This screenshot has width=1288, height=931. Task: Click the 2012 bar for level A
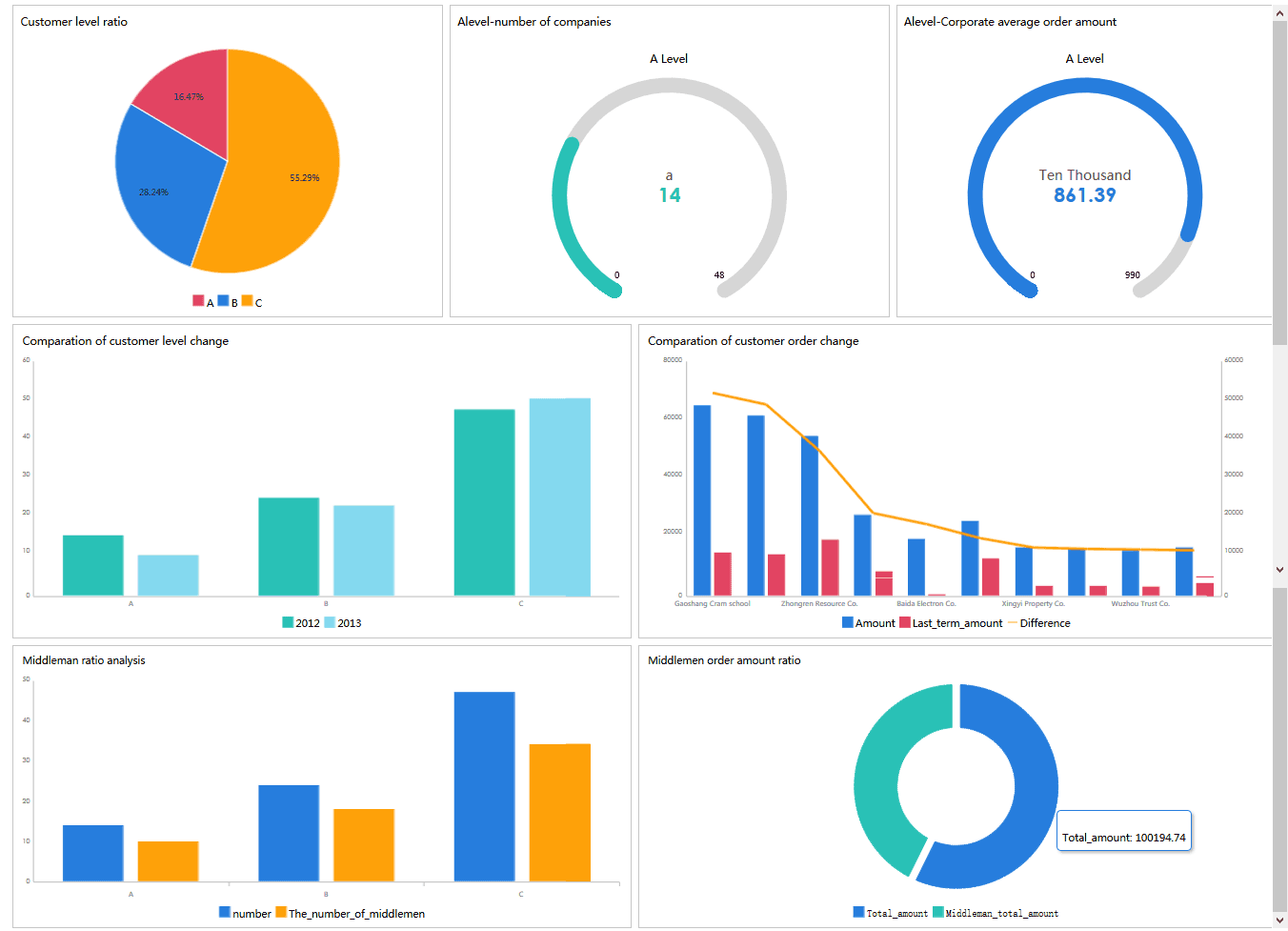[x=93, y=566]
